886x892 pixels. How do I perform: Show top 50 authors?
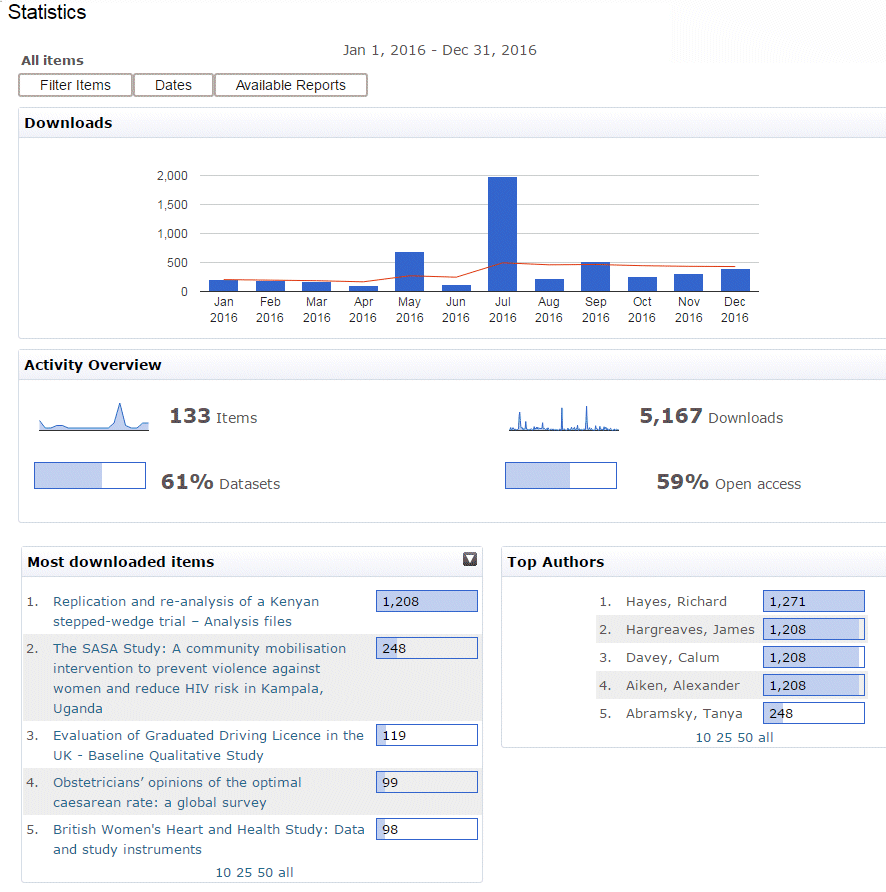point(743,737)
